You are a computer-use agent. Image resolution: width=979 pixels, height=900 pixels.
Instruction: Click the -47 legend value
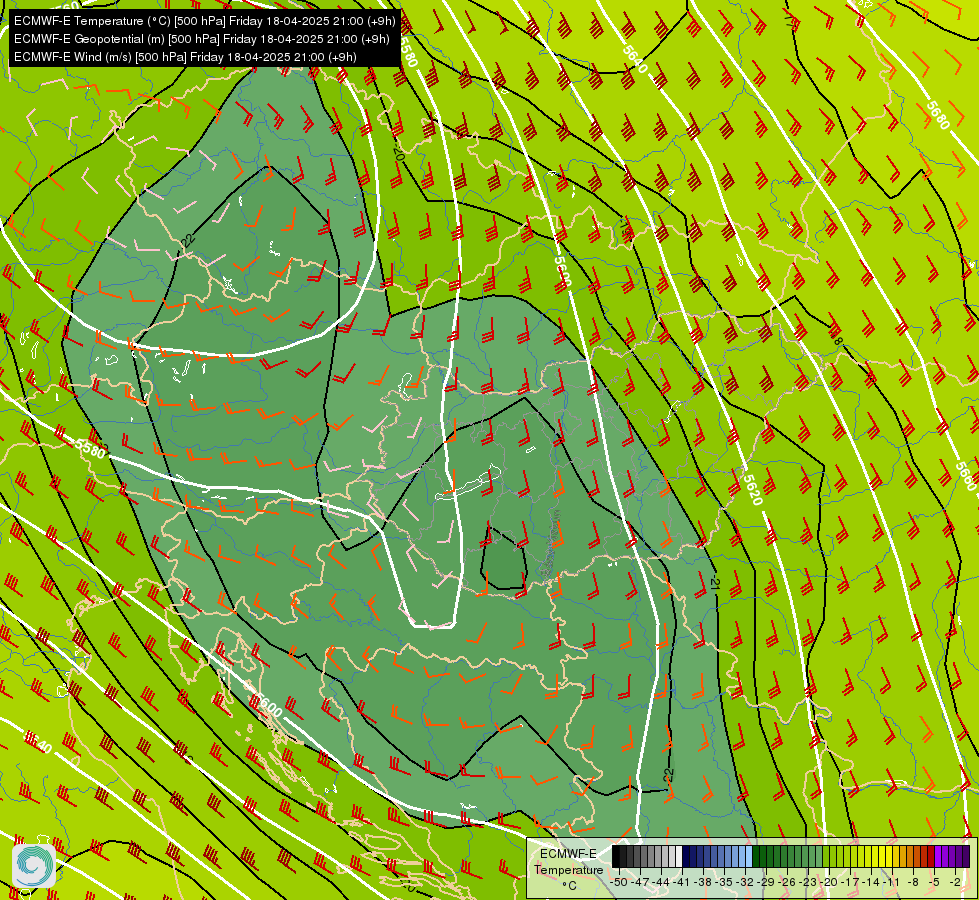coord(639,883)
